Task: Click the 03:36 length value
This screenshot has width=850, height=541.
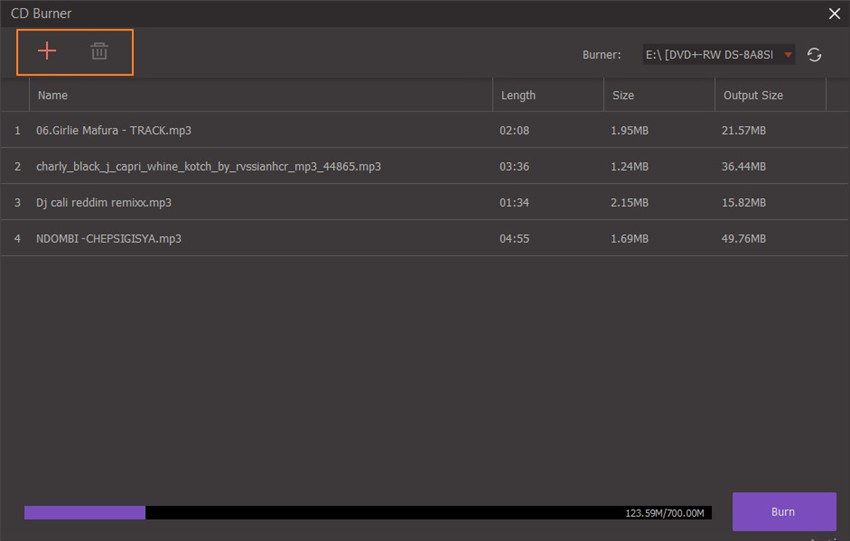Action: click(x=514, y=166)
